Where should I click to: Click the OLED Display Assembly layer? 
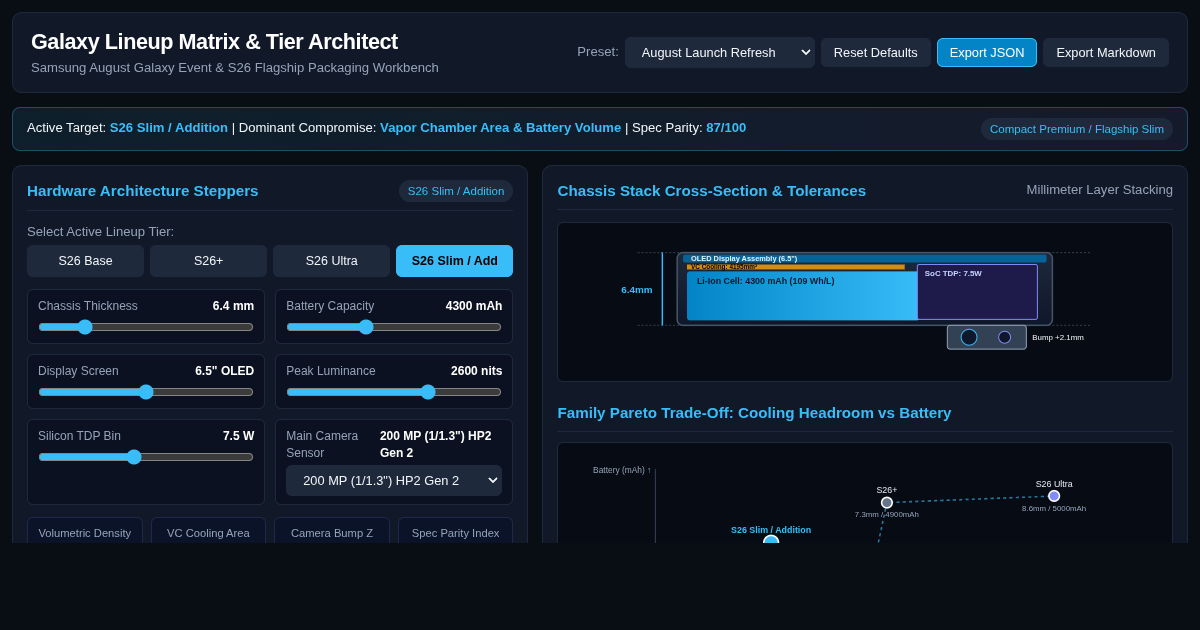click(865, 258)
